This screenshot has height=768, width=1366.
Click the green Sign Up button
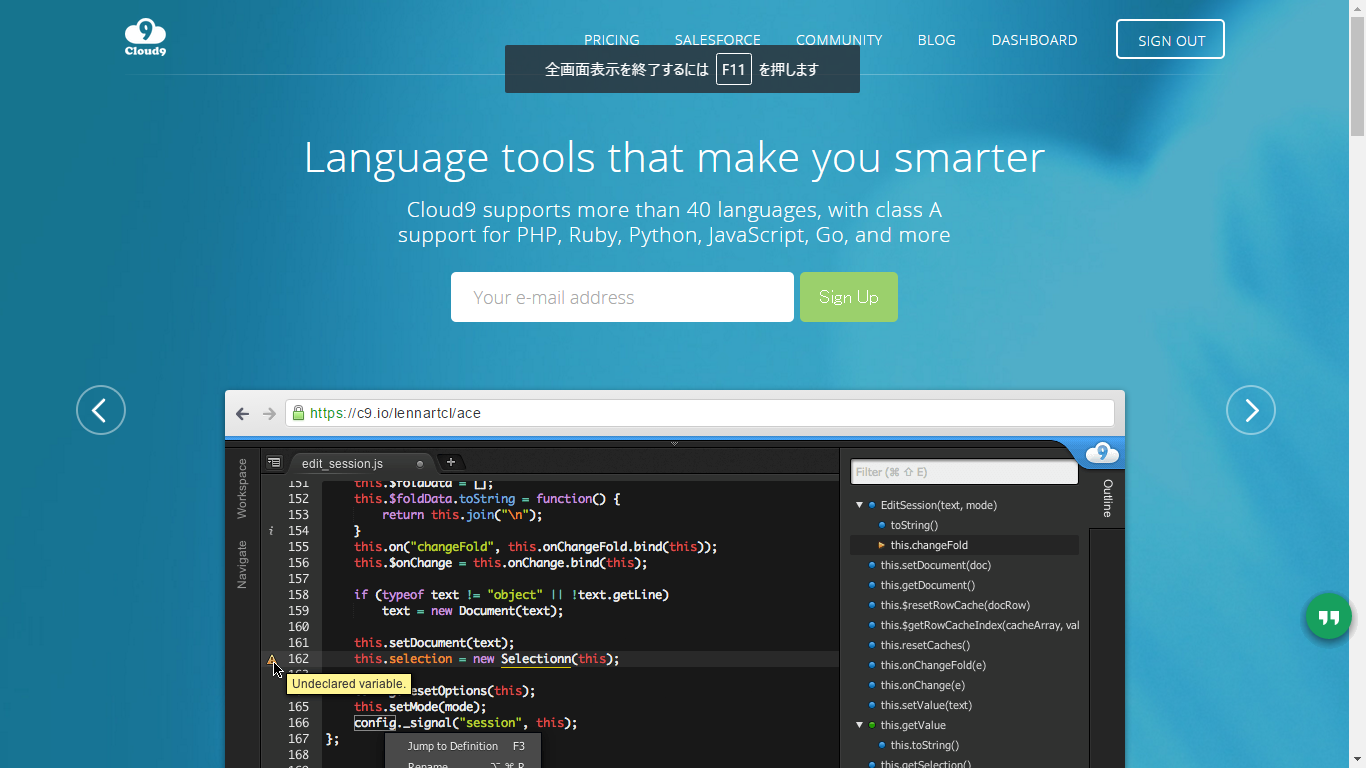click(849, 297)
